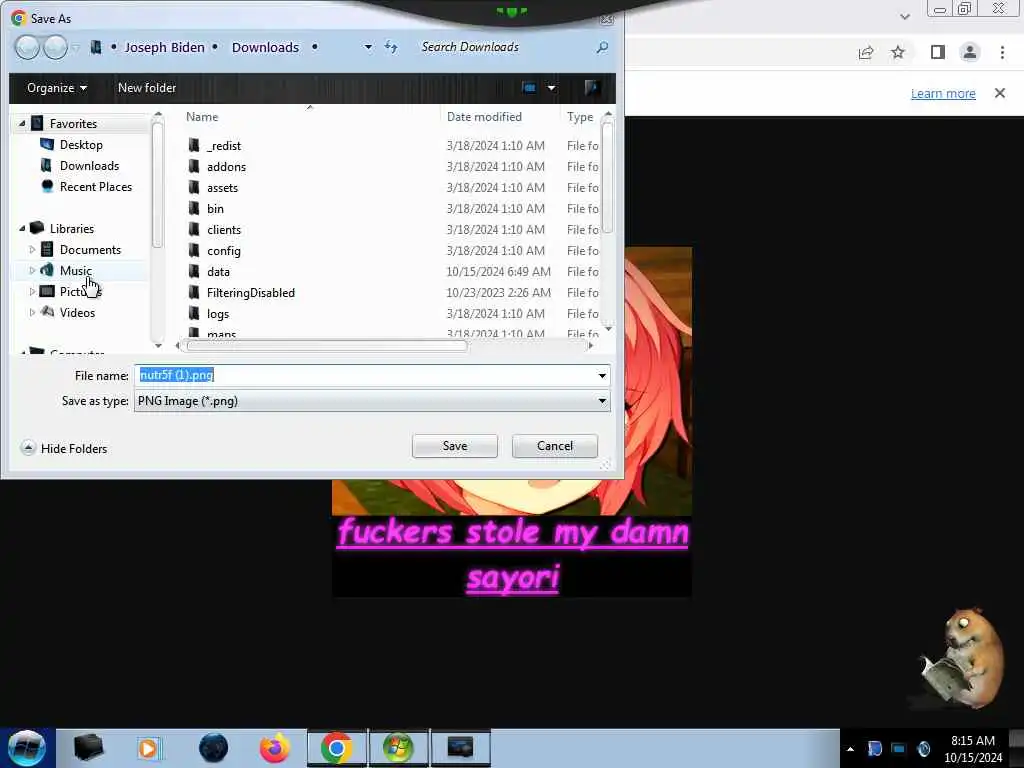Click the Joseph Biden breadcrumb

pyautogui.click(x=165, y=47)
